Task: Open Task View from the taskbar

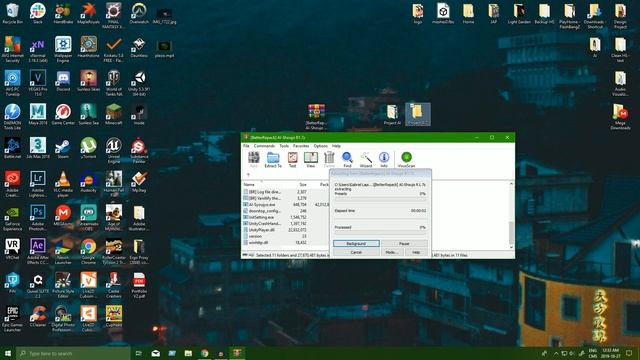Action: [x=138, y=353]
